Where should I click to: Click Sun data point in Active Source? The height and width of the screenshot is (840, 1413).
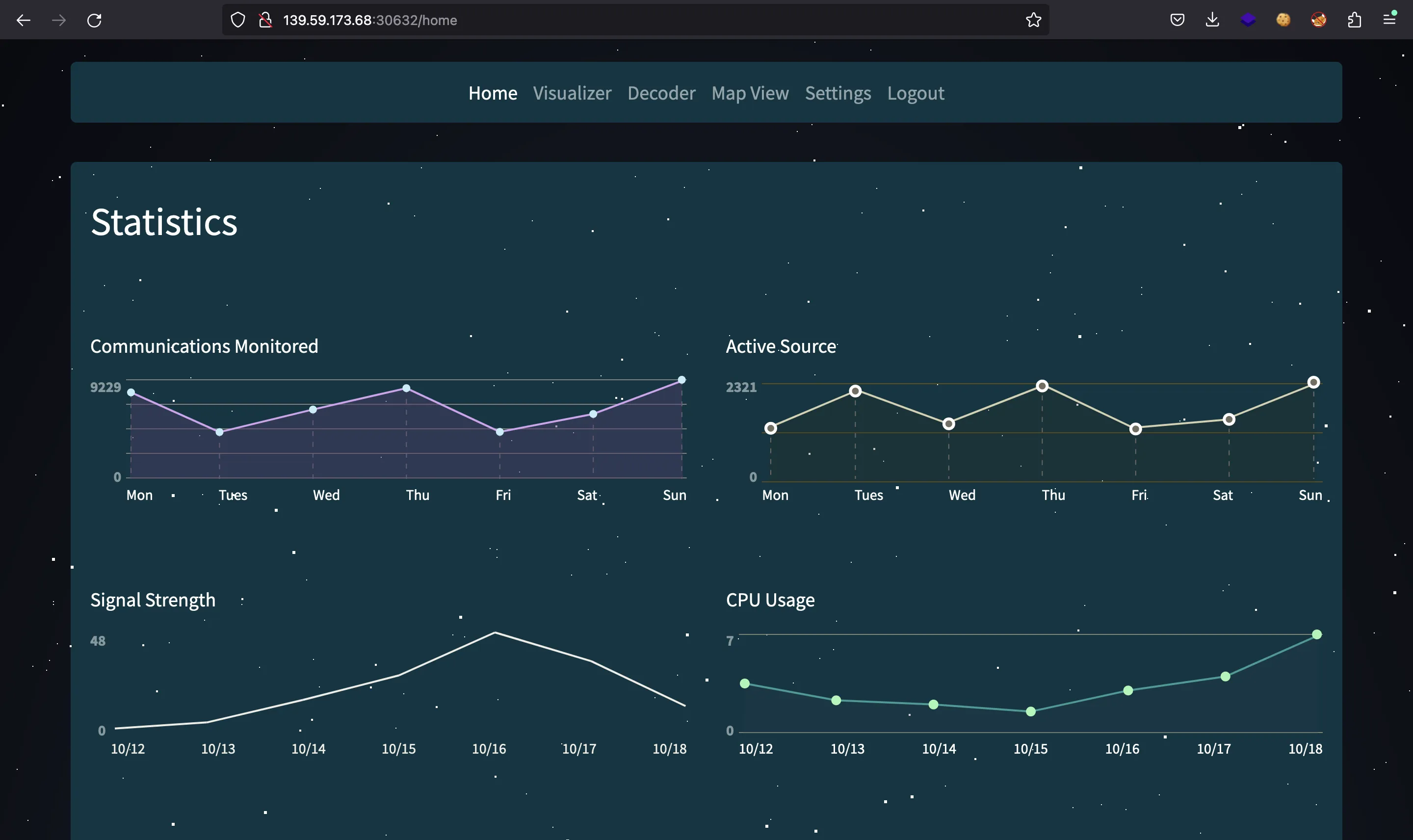tap(1313, 383)
